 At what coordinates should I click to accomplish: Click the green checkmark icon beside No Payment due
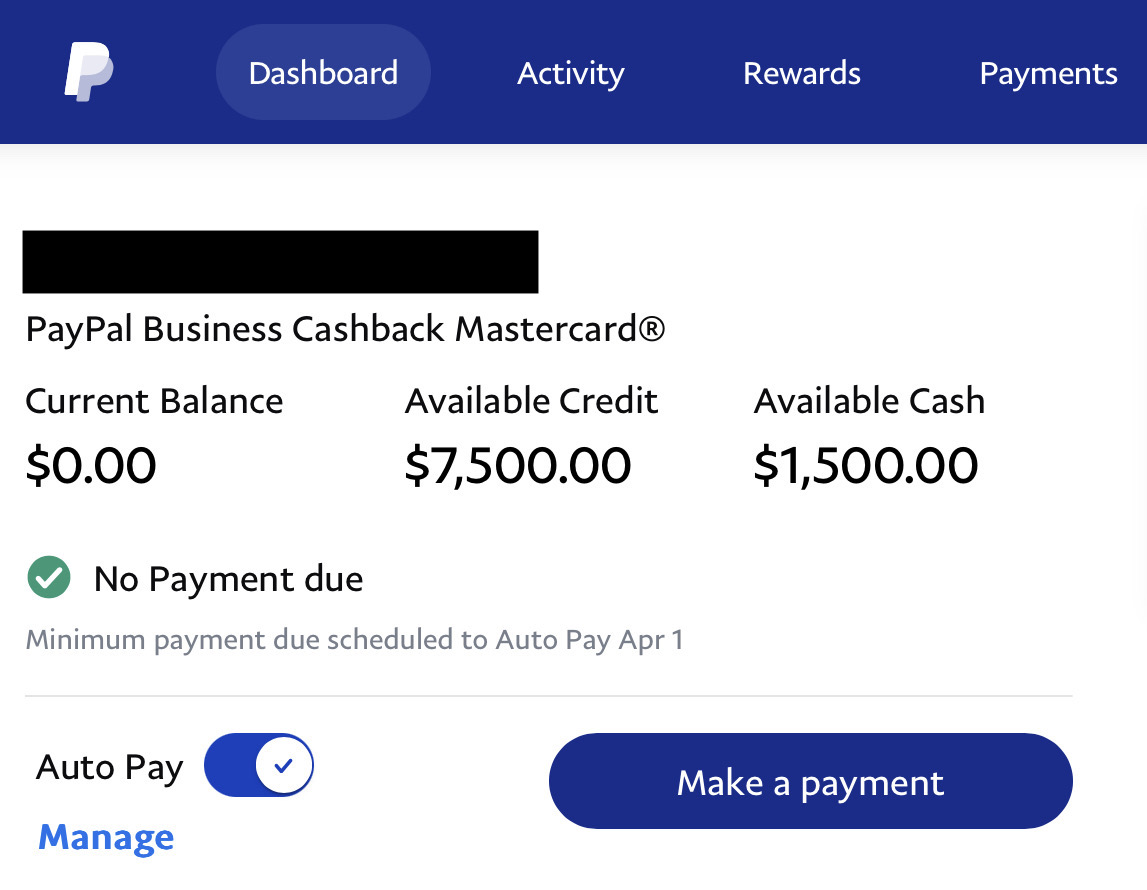pyautogui.click(x=49, y=578)
